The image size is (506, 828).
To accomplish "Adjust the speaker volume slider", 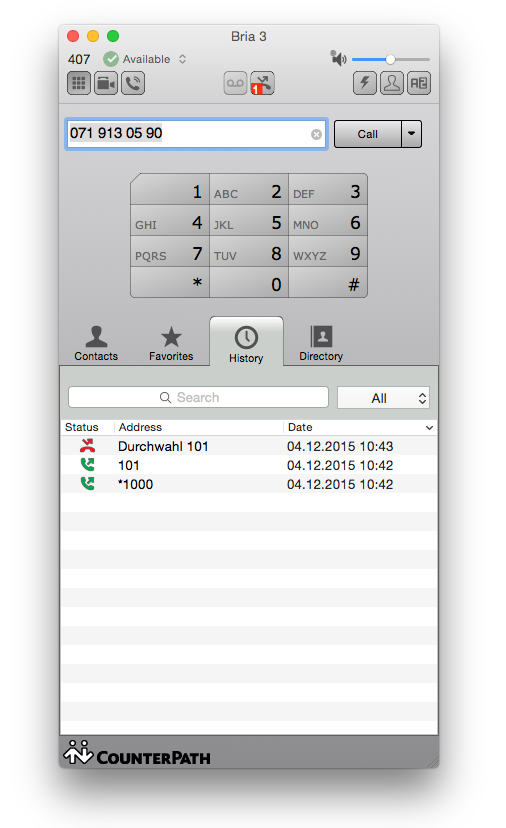I will click(x=390, y=59).
